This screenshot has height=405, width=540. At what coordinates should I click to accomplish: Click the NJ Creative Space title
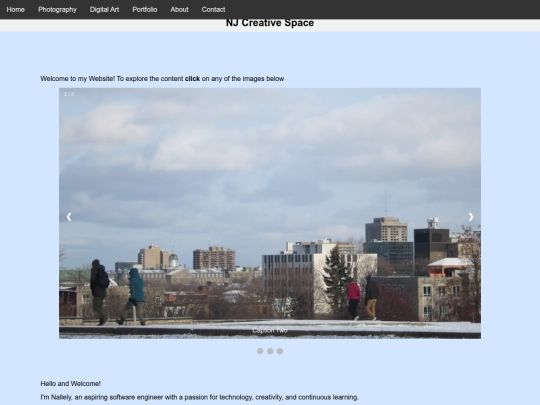click(270, 23)
